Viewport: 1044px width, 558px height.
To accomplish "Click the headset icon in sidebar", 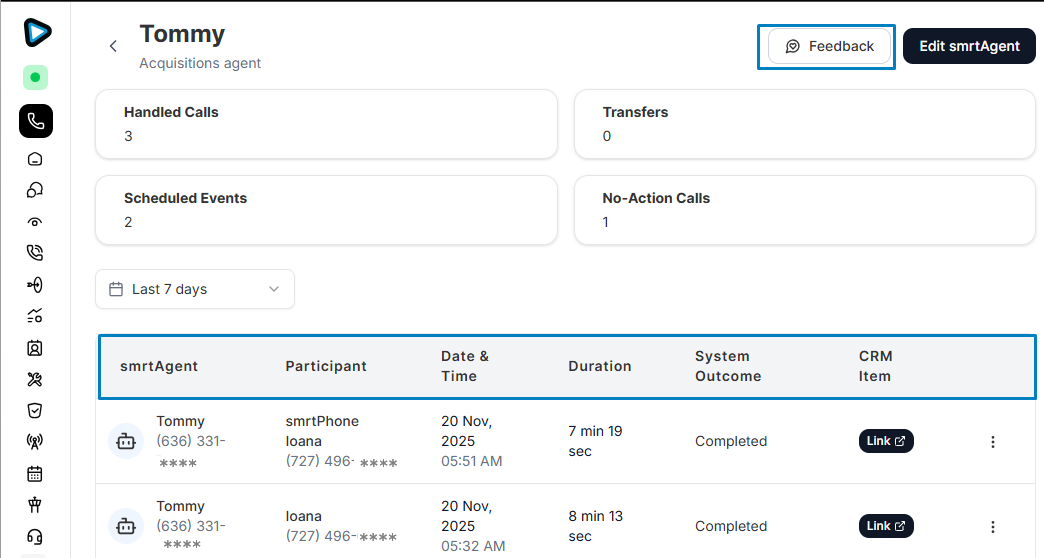I will [x=36, y=537].
